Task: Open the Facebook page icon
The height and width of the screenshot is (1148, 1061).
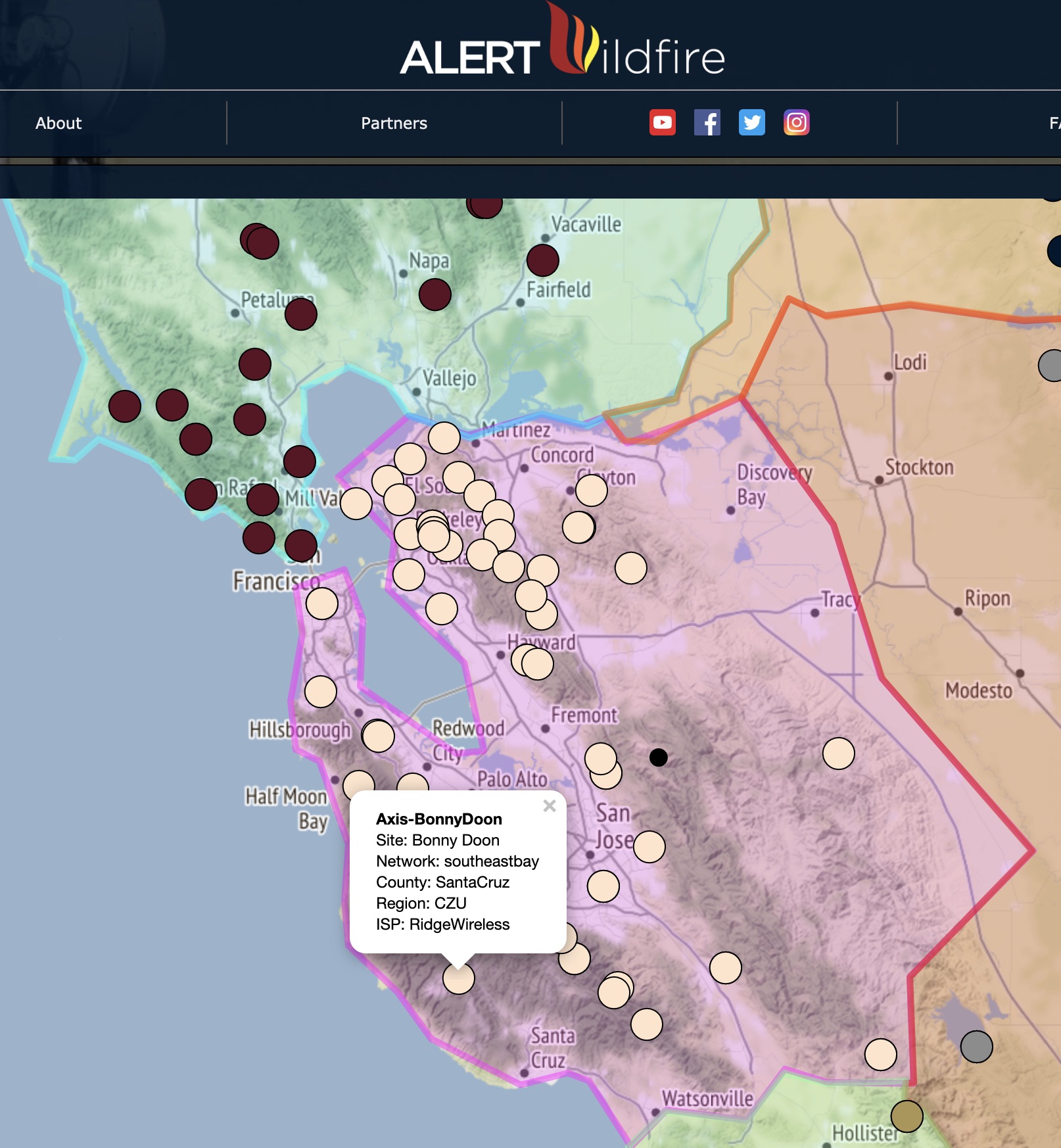Action: point(707,123)
